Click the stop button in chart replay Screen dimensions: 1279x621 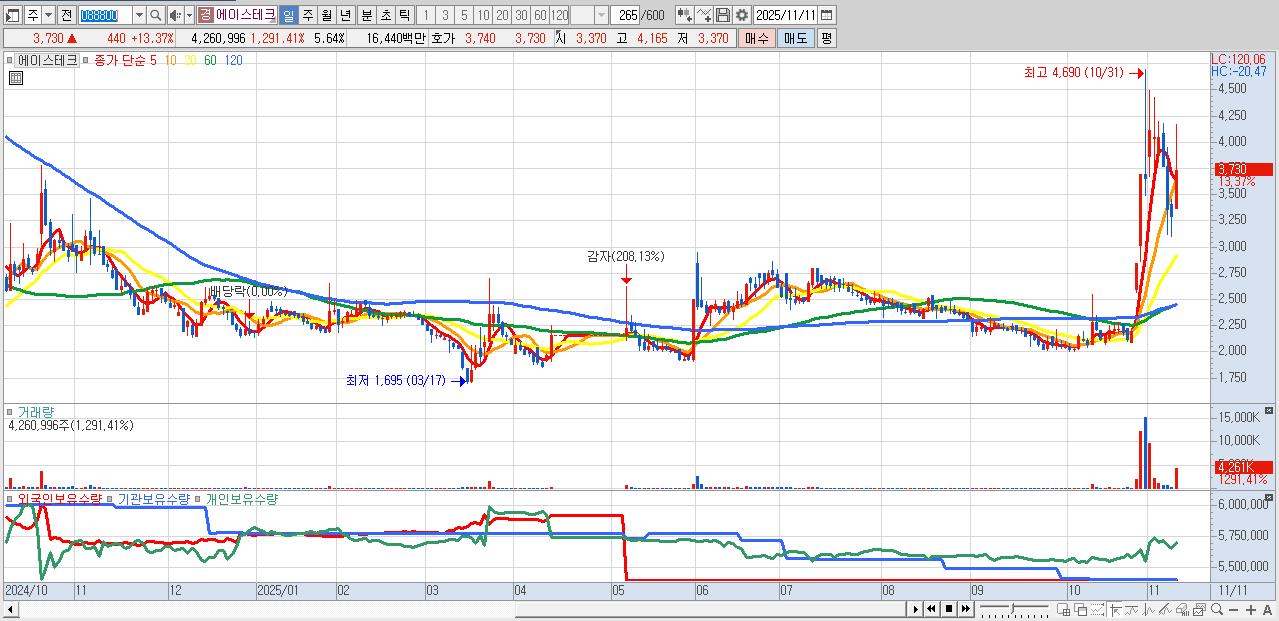[949, 609]
